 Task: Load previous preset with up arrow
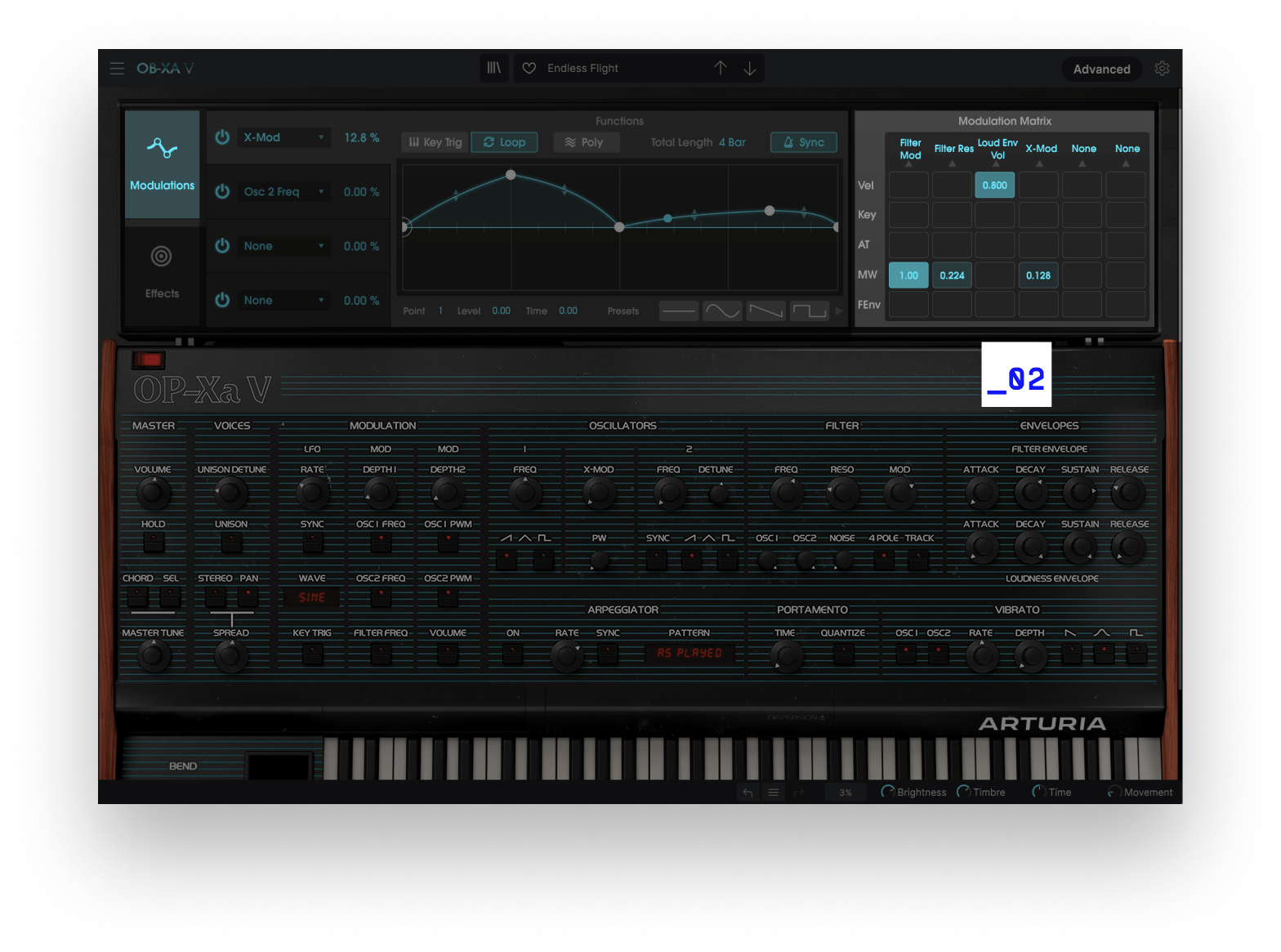[720, 68]
